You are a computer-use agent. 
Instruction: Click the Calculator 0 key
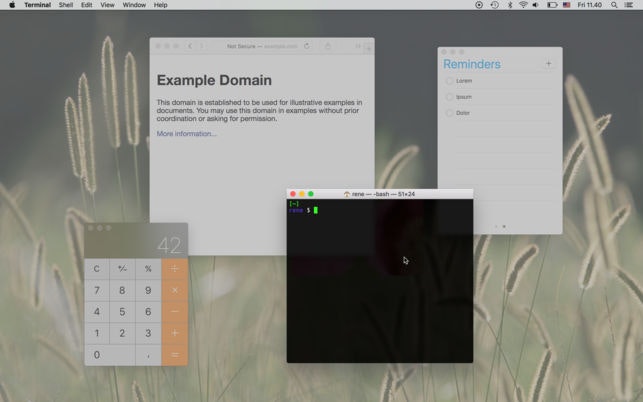click(x=109, y=355)
